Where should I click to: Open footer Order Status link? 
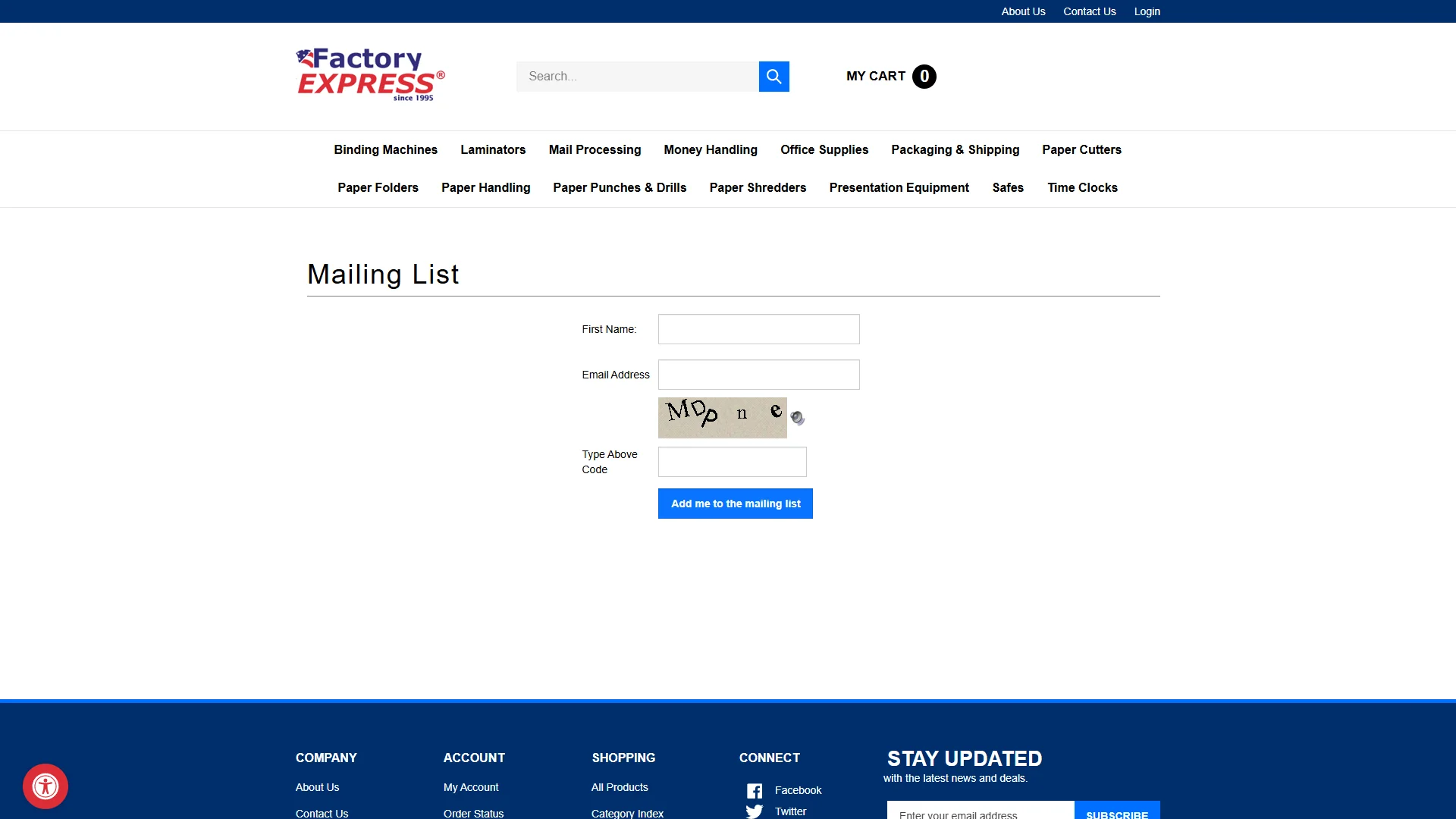tap(473, 813)
